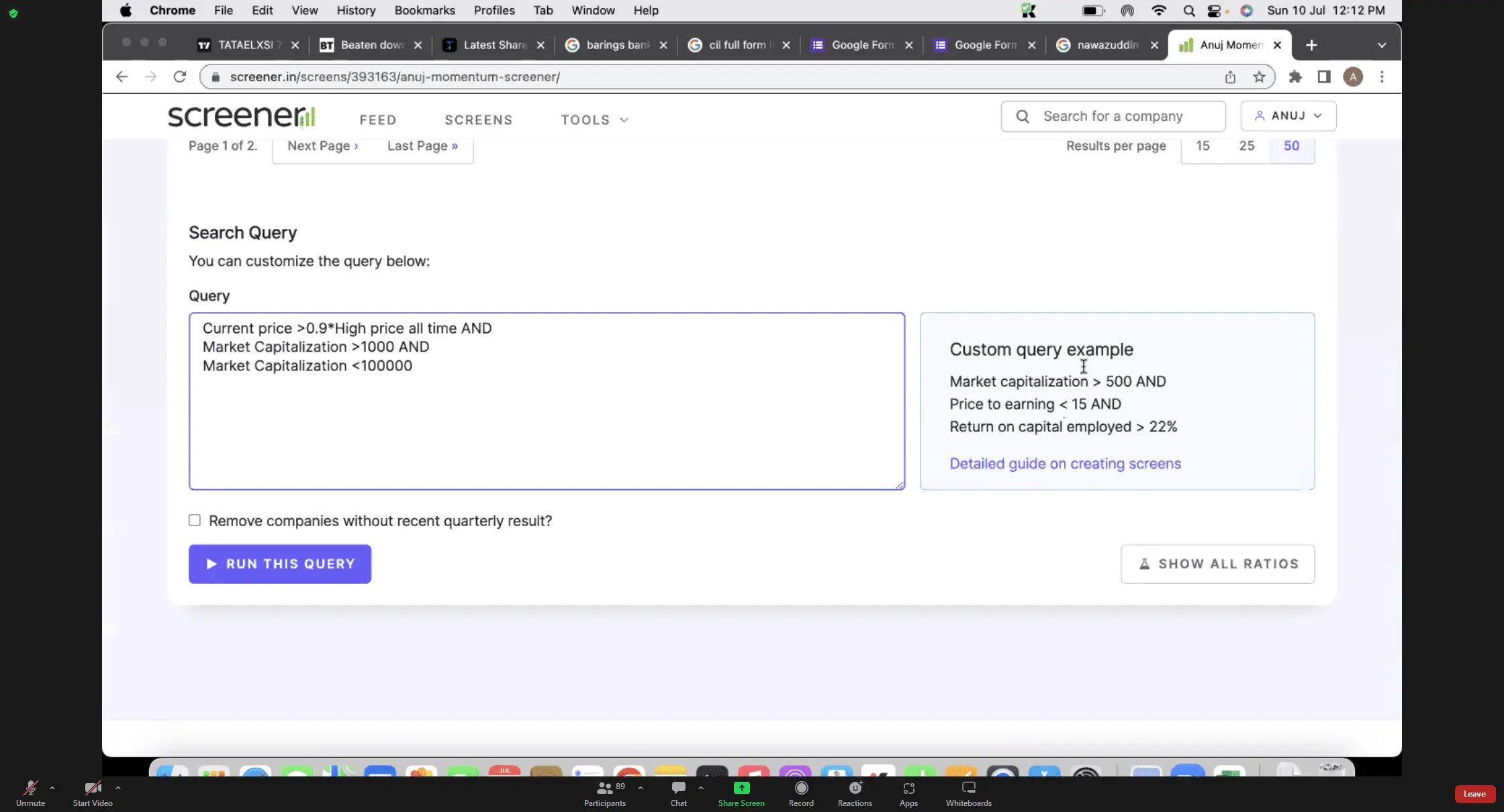Expand the Chrome tab search chevron
The height and width of the screenshot is (812, 1504).
(1381, 45)
